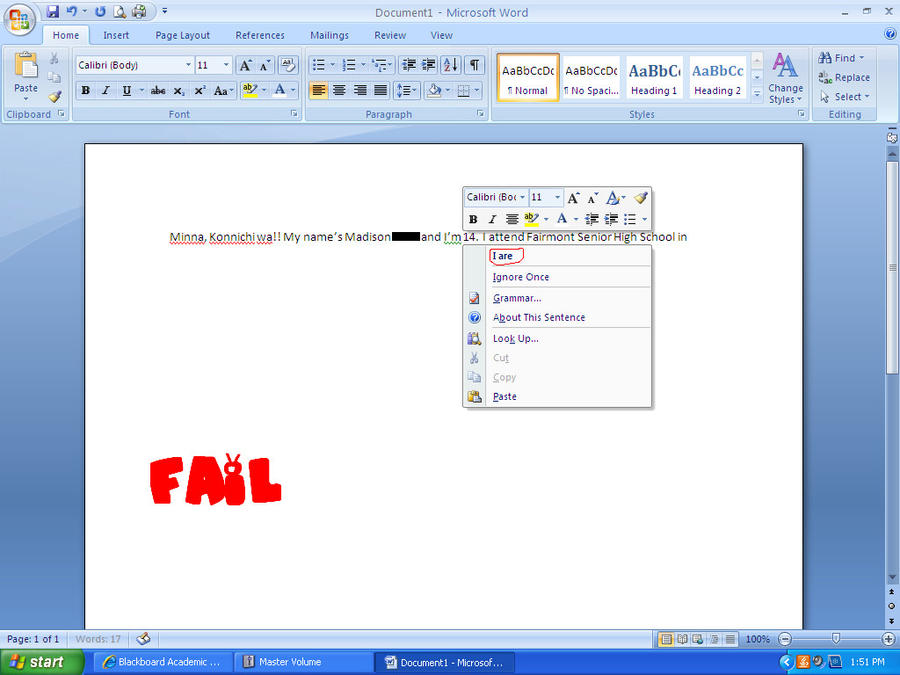Switch to the Insert tab
900x675 pixels.
116,35
